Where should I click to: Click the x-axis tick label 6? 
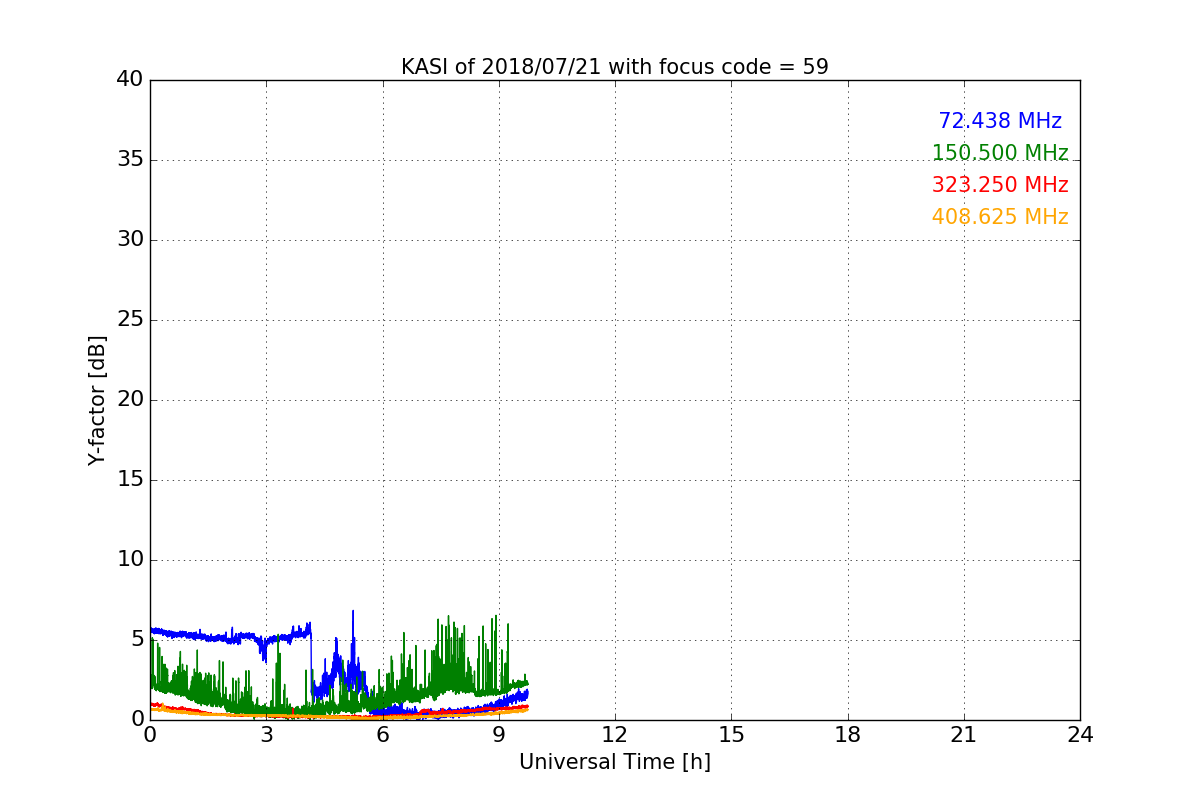(383, 735)
